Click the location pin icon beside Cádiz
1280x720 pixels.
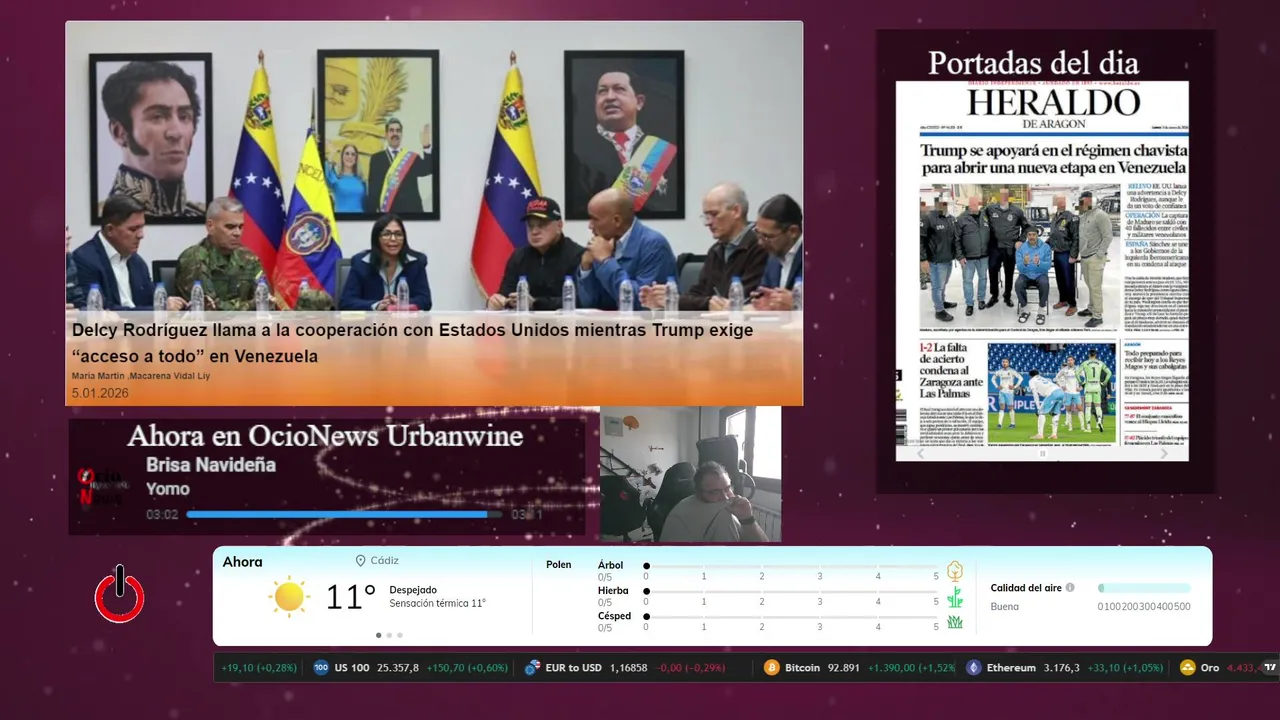[360, 561]
